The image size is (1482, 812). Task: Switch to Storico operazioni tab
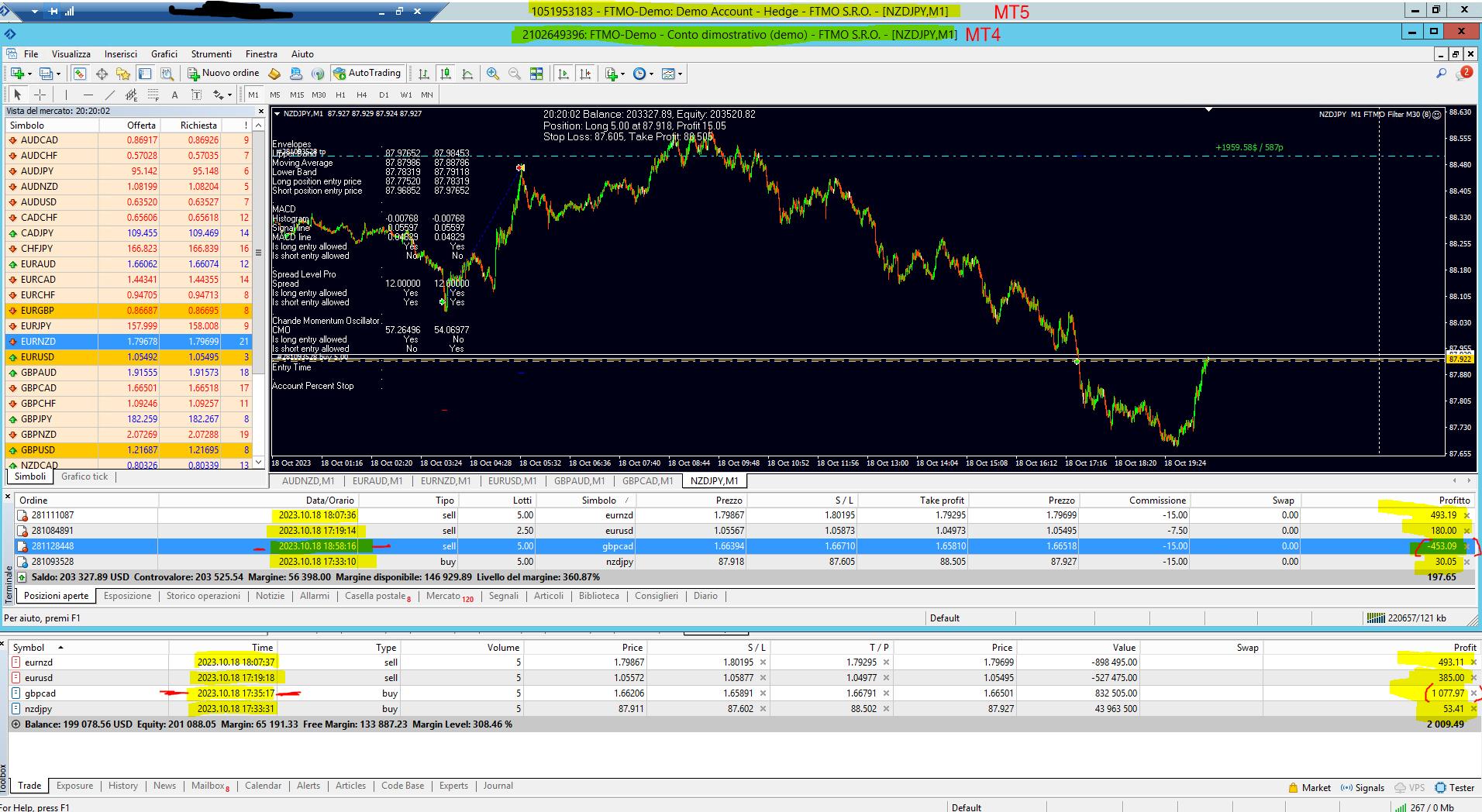coord(203,596)
